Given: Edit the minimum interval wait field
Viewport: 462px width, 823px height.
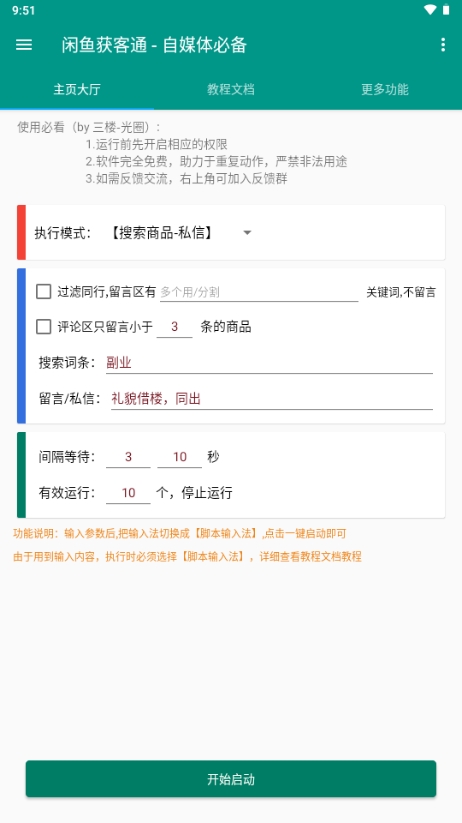Looking at the screenshot, I should (128, 457).
